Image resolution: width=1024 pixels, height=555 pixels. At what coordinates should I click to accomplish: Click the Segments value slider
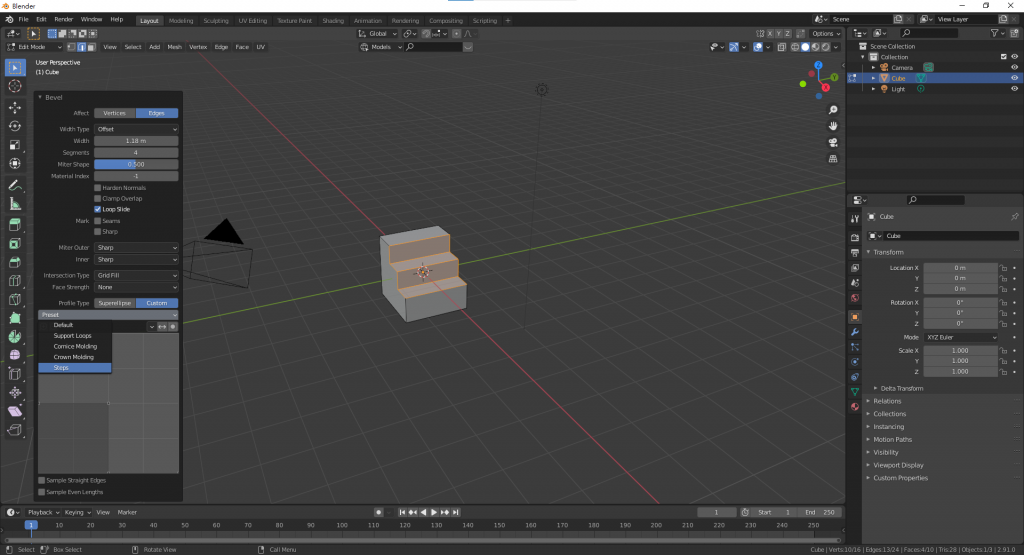pyautogui.click(x=136, y=153)
